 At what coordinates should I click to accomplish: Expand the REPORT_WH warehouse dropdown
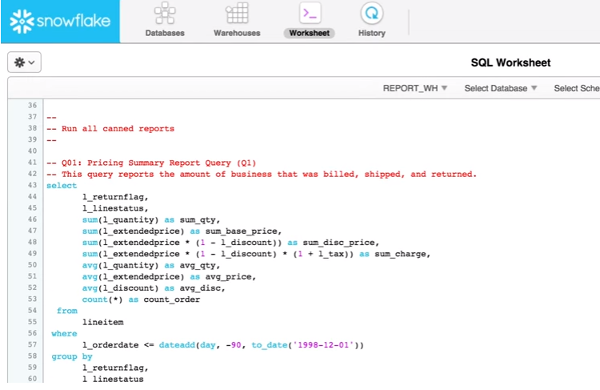[x=415, y=88]
